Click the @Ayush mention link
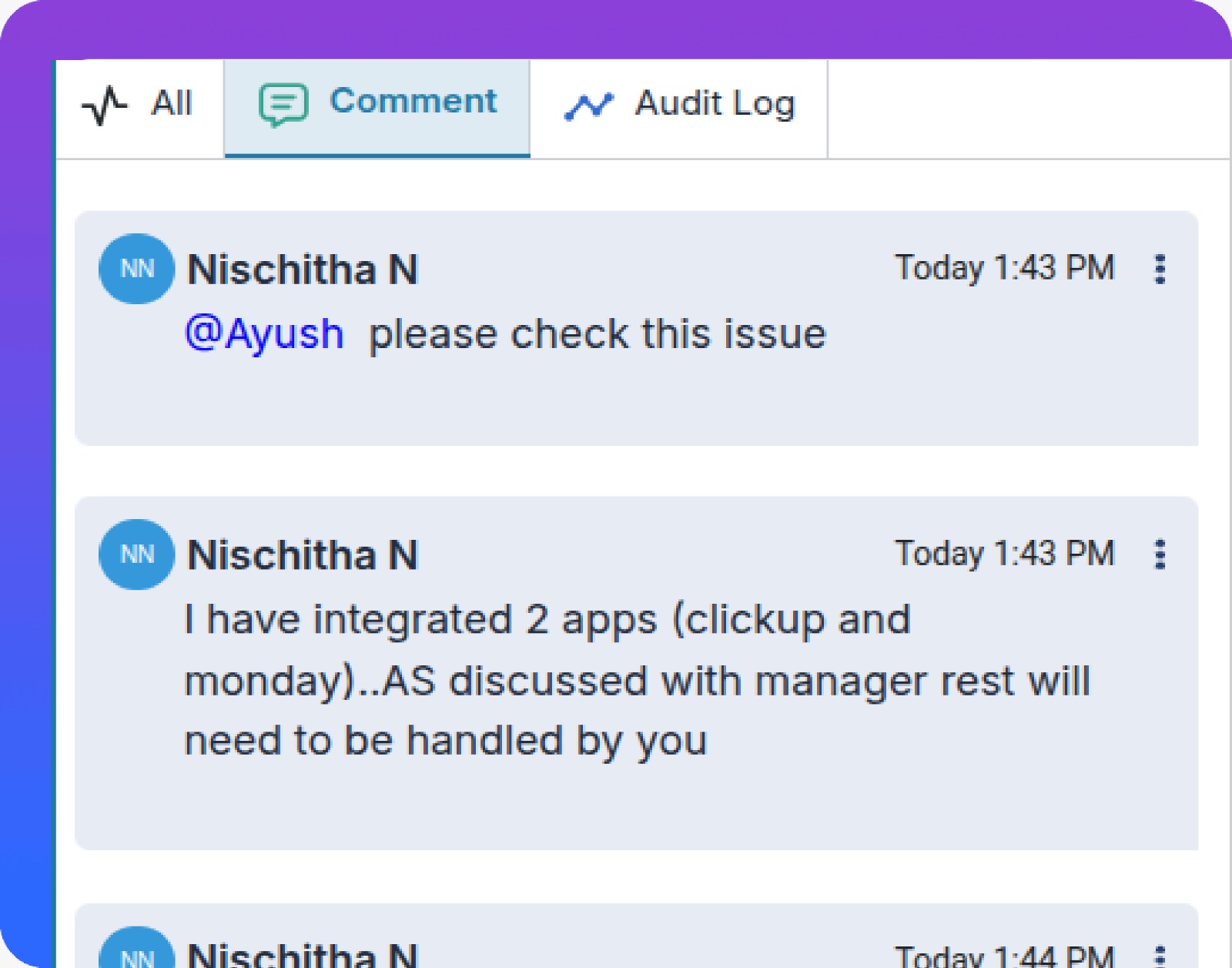 (265, 333)
